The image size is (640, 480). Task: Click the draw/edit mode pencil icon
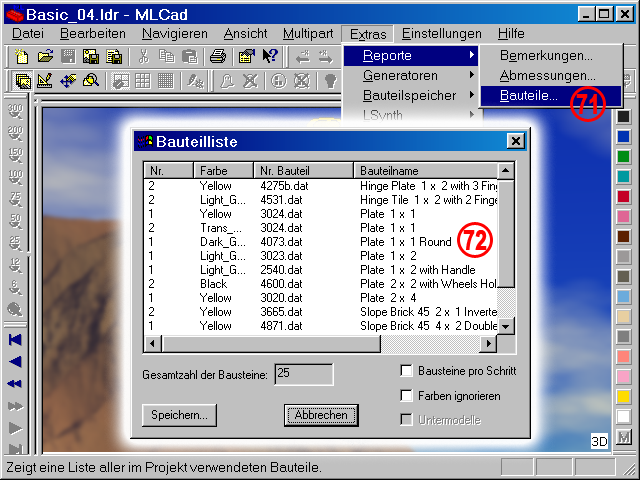coord(45,80)
